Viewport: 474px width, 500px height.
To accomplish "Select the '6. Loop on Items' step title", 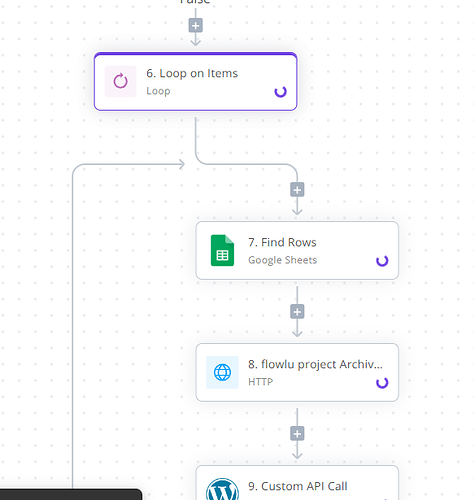I will [x=192, y=73].
